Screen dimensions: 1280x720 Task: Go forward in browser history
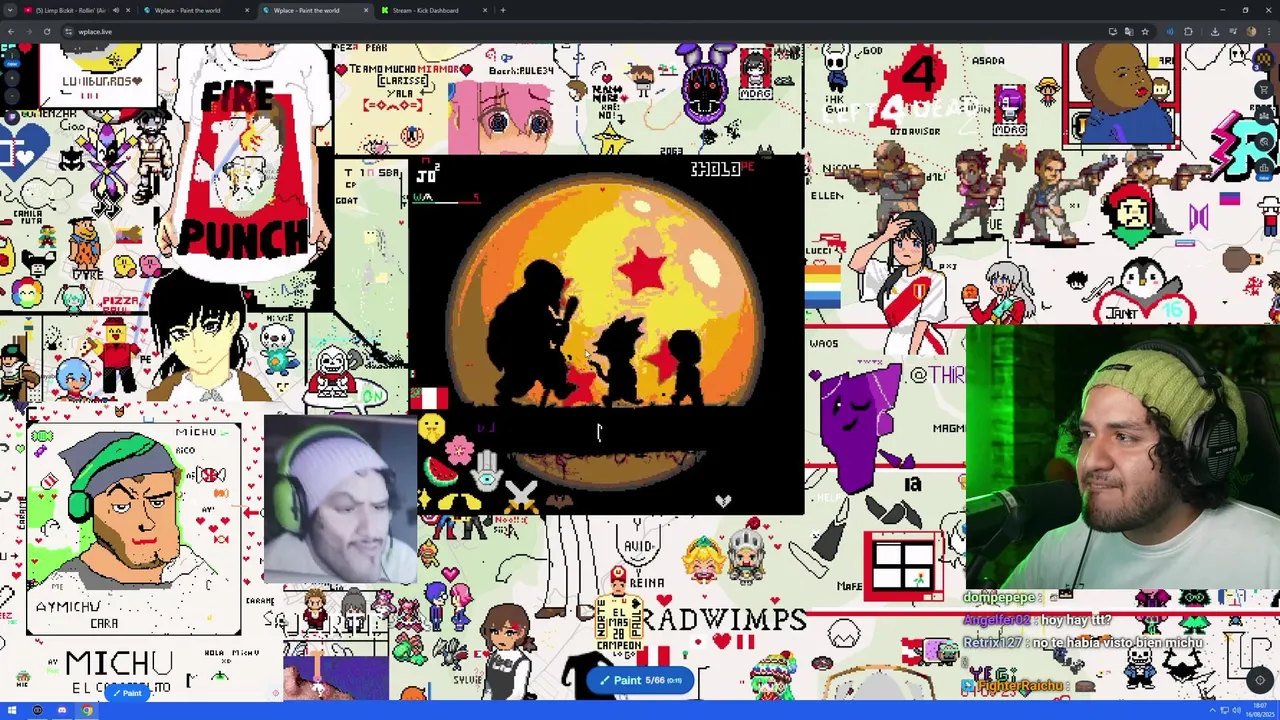(x=28, y=31)
